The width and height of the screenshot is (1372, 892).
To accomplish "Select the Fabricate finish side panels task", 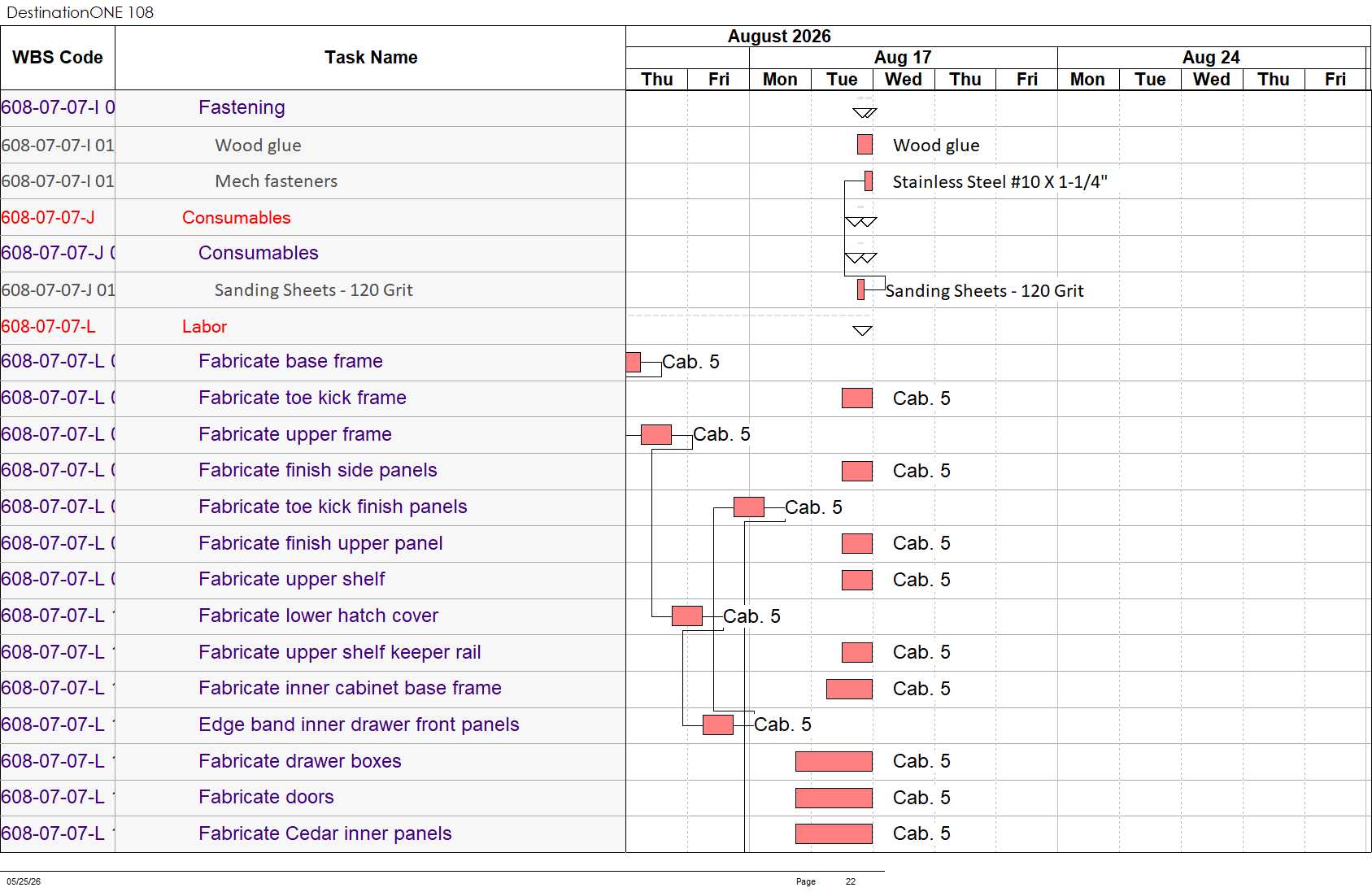I will (x=317, y=470).
